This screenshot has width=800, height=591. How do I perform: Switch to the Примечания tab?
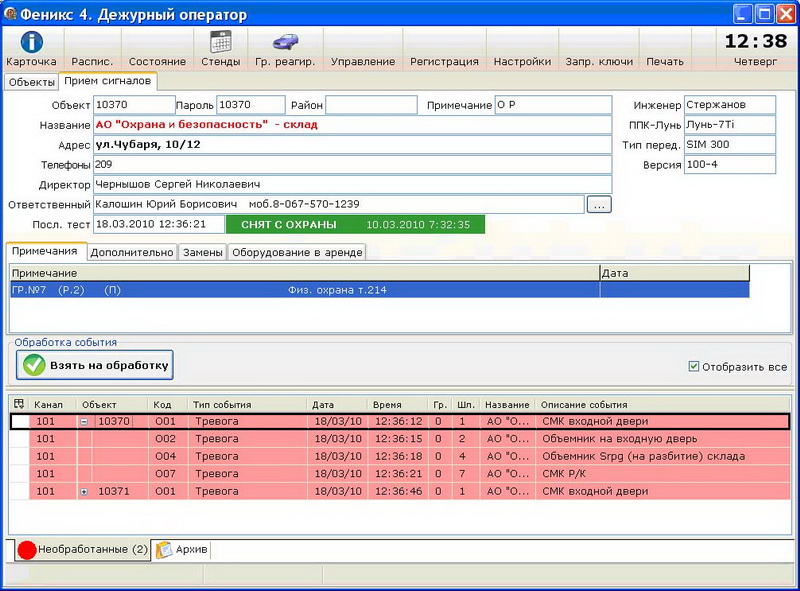click(45, 251)
